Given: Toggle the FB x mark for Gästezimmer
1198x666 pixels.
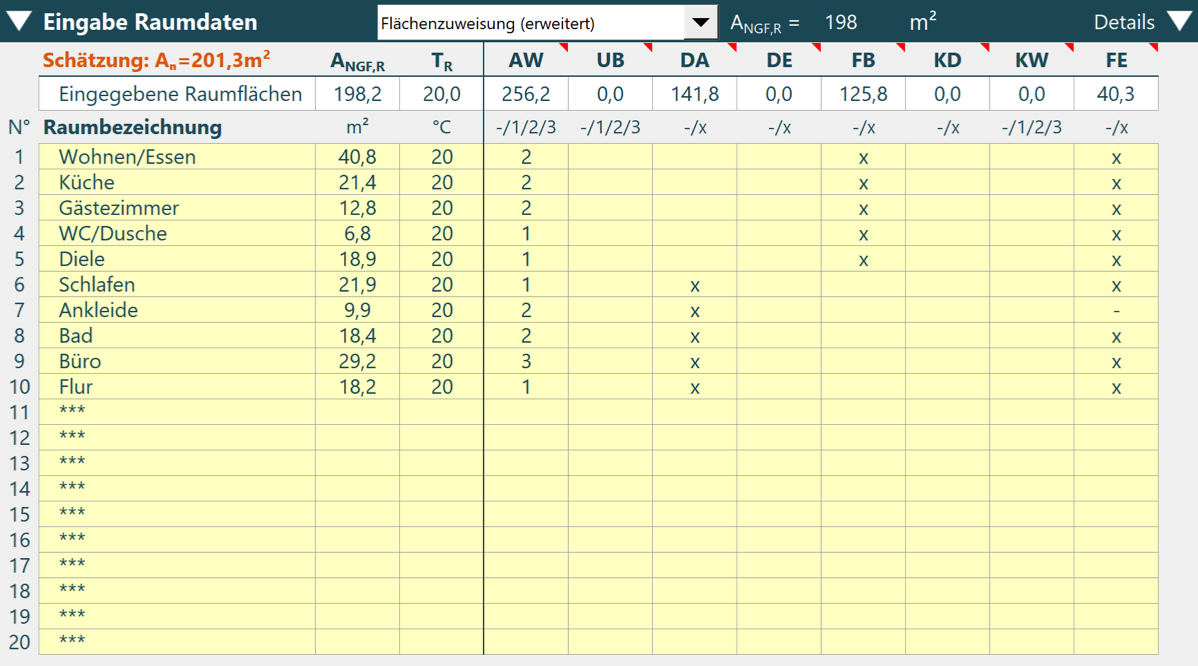Looking at the screenshot, I should pyautogui.click(x=863, y=208).
